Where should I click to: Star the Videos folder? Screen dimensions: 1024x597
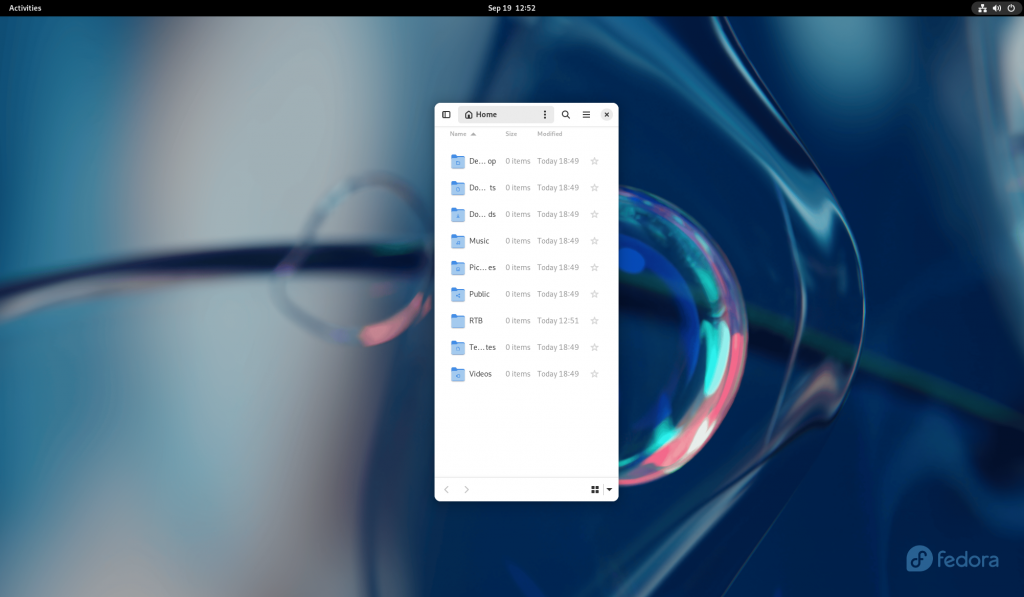[594, 373]
